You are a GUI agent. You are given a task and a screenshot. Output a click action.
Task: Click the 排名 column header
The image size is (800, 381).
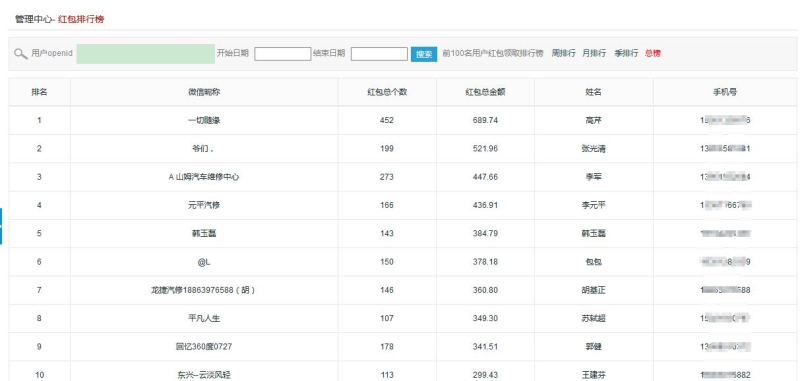tap(39, 92)
